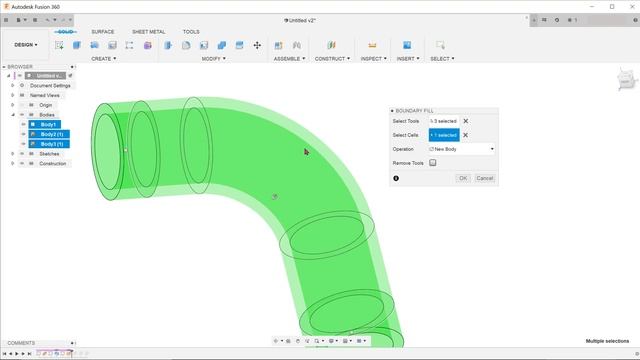Open the ASSEMBLE dropdown menu

click(289, 59)
